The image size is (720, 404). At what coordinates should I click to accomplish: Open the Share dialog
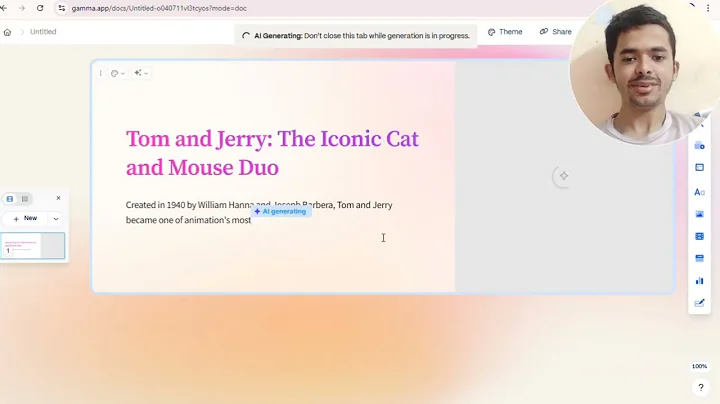(556, 32)
